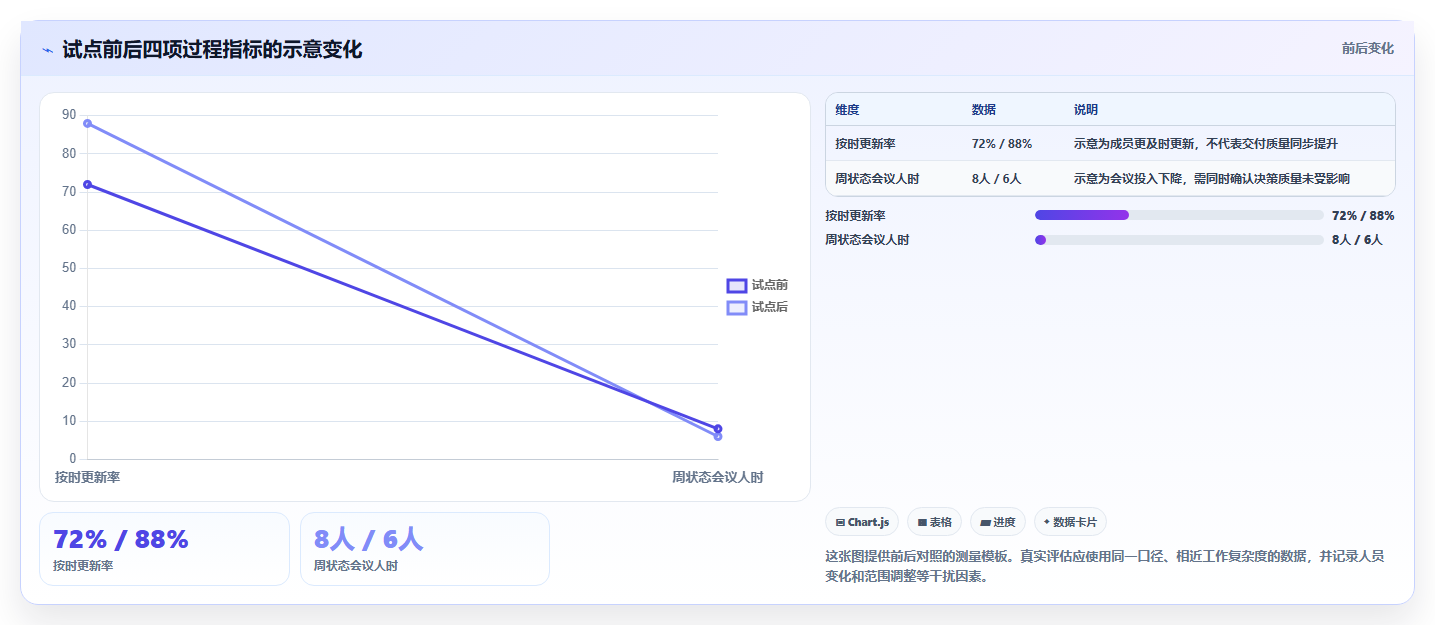
Task: Click the 维度 table column header
Action: click(847, 110)
